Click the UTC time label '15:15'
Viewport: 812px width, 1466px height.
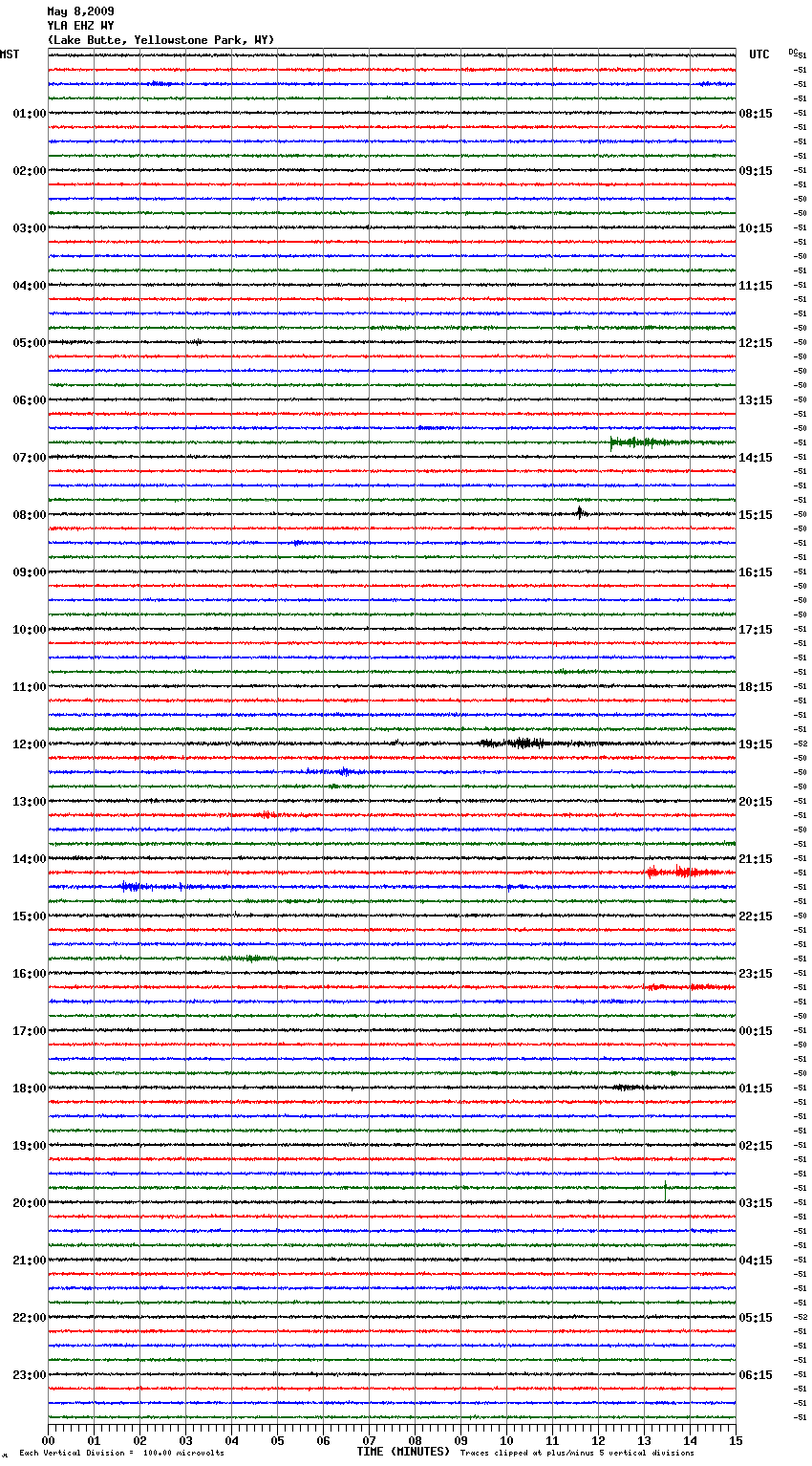pos(756,515)
